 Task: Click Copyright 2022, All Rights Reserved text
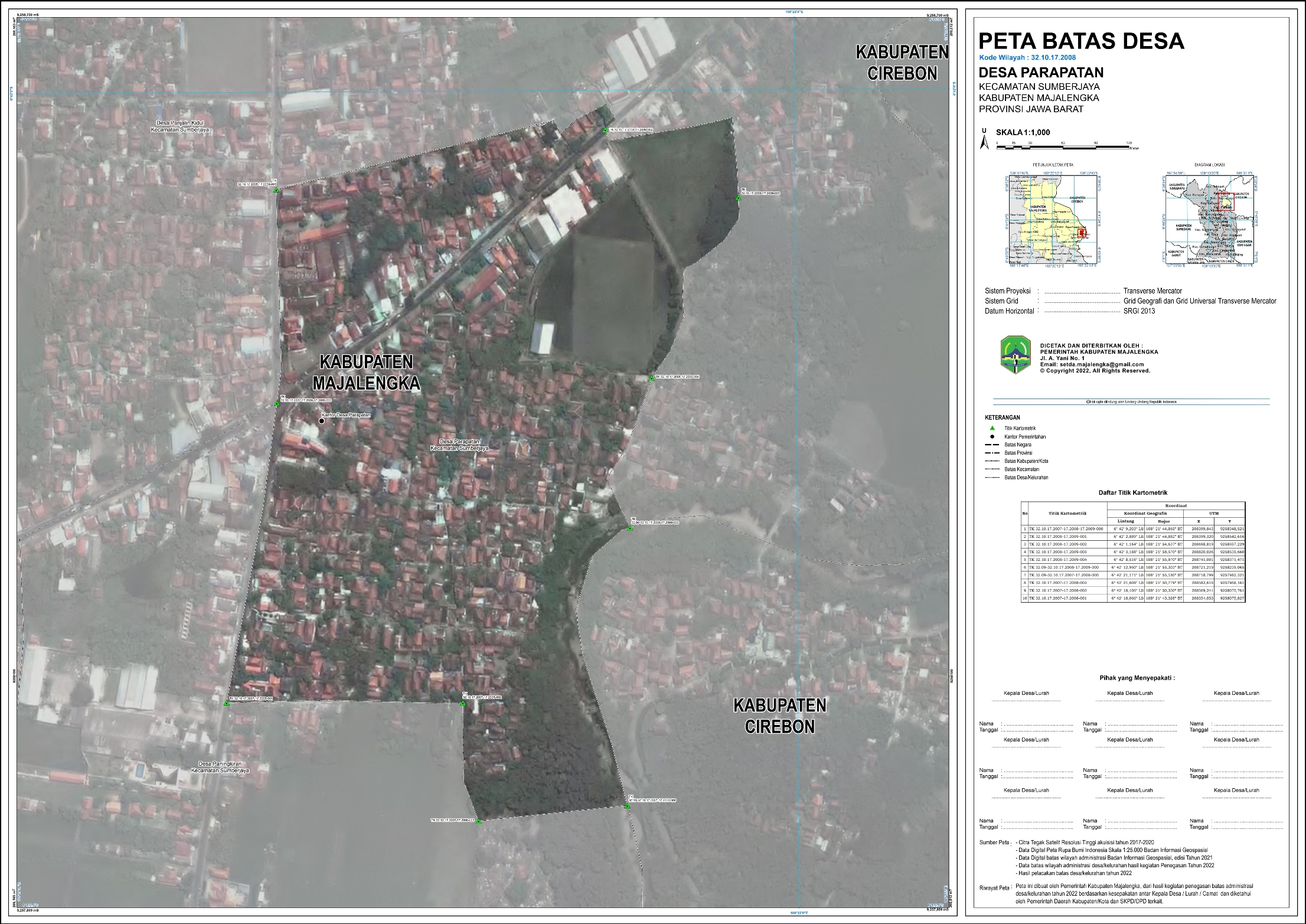click(x=1095, y=371)
